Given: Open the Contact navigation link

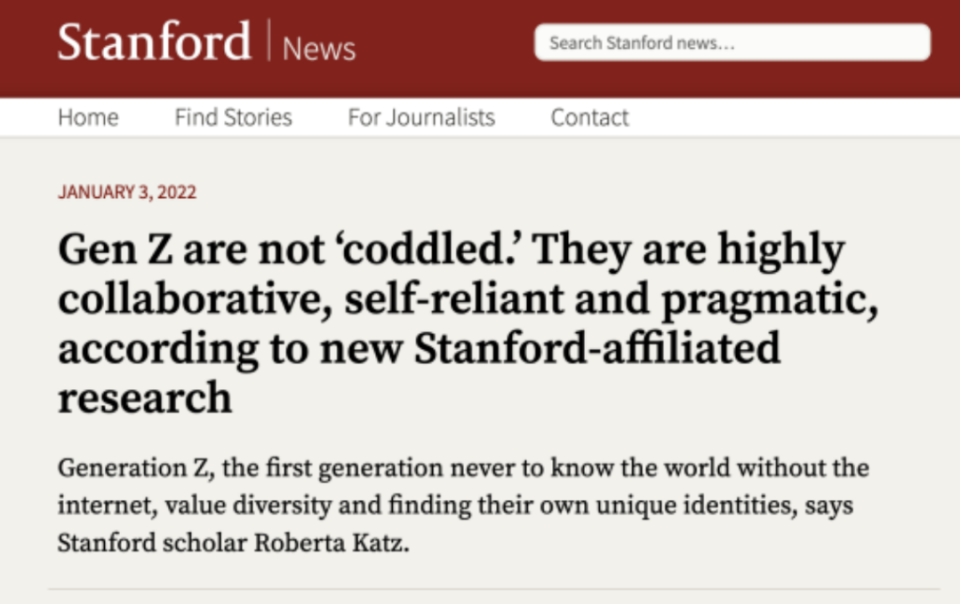Looking at the screenshot, I should coord(590,117).
